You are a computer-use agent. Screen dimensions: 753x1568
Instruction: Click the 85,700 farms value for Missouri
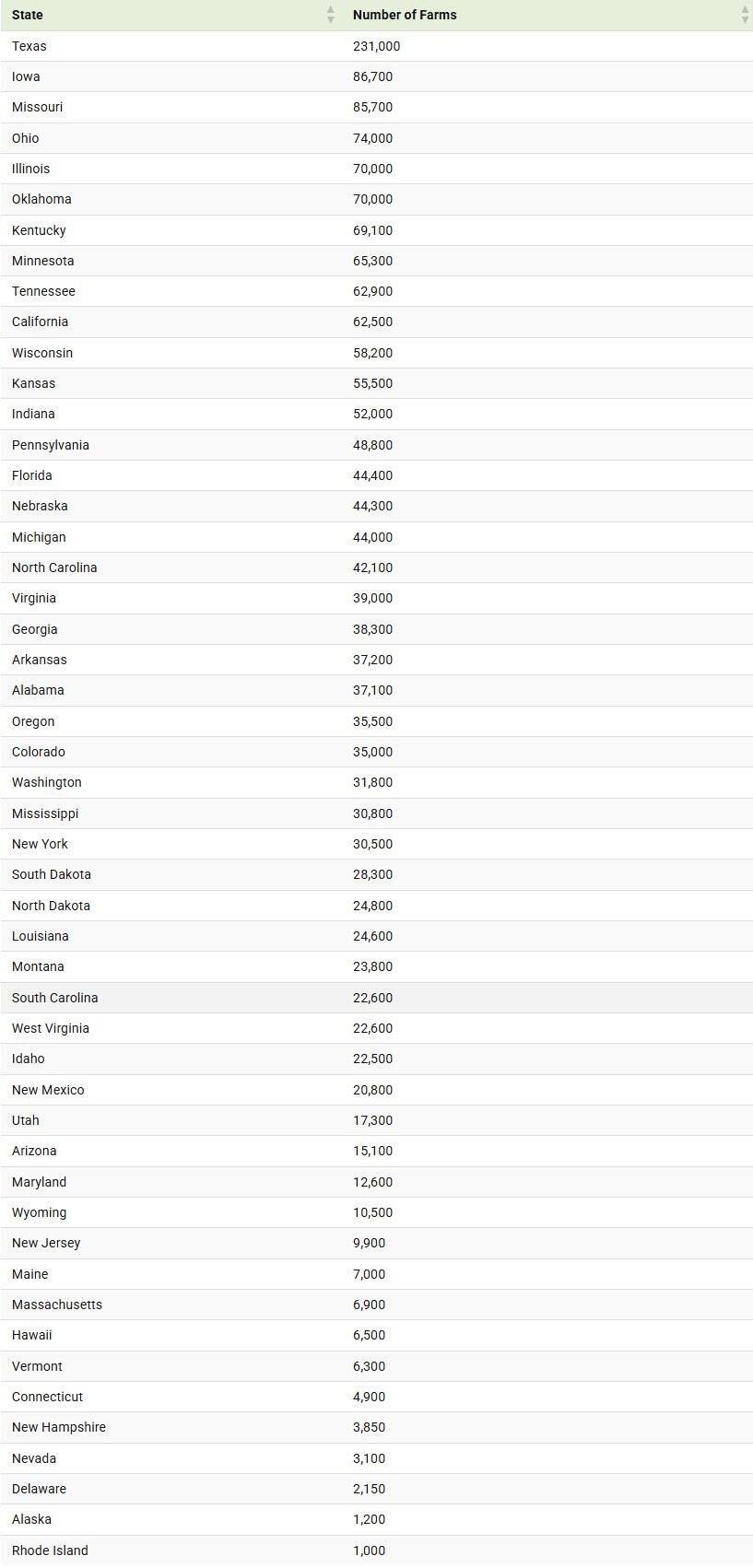(x=372, y=107)
